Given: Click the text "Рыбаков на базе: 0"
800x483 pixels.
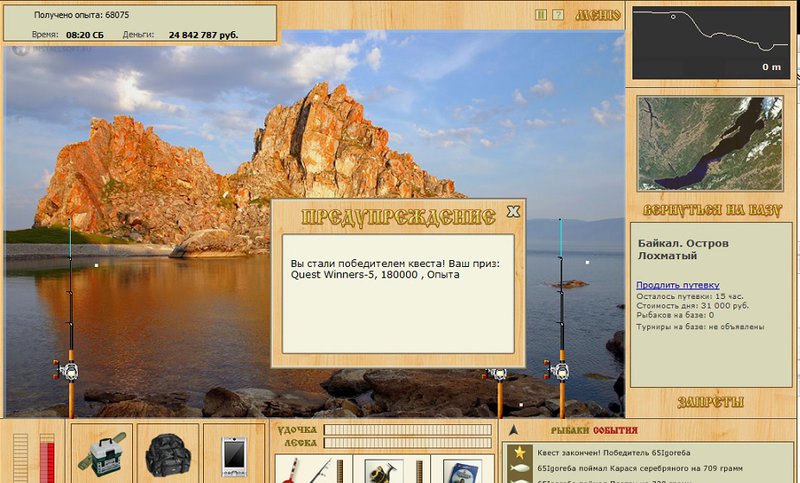Looking at the screenshot, I should click(675, 315).
